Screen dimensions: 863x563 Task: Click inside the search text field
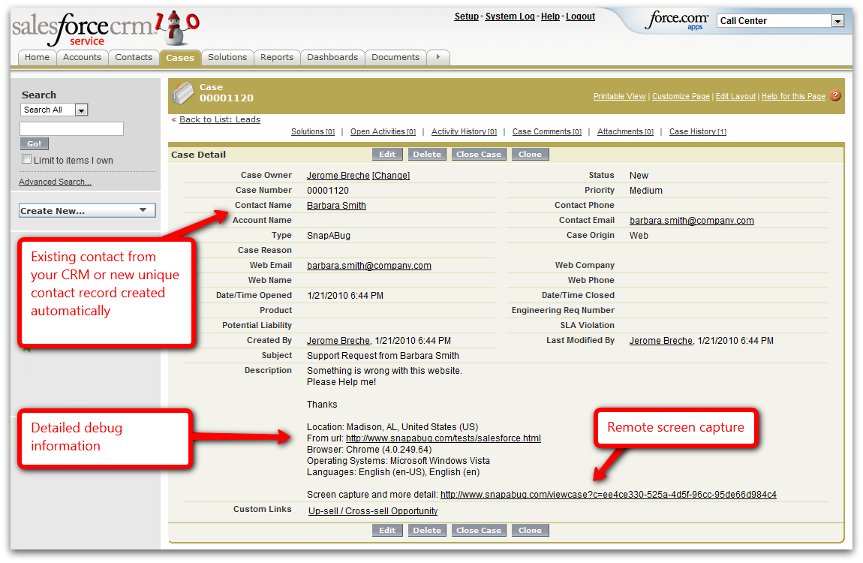72,129
